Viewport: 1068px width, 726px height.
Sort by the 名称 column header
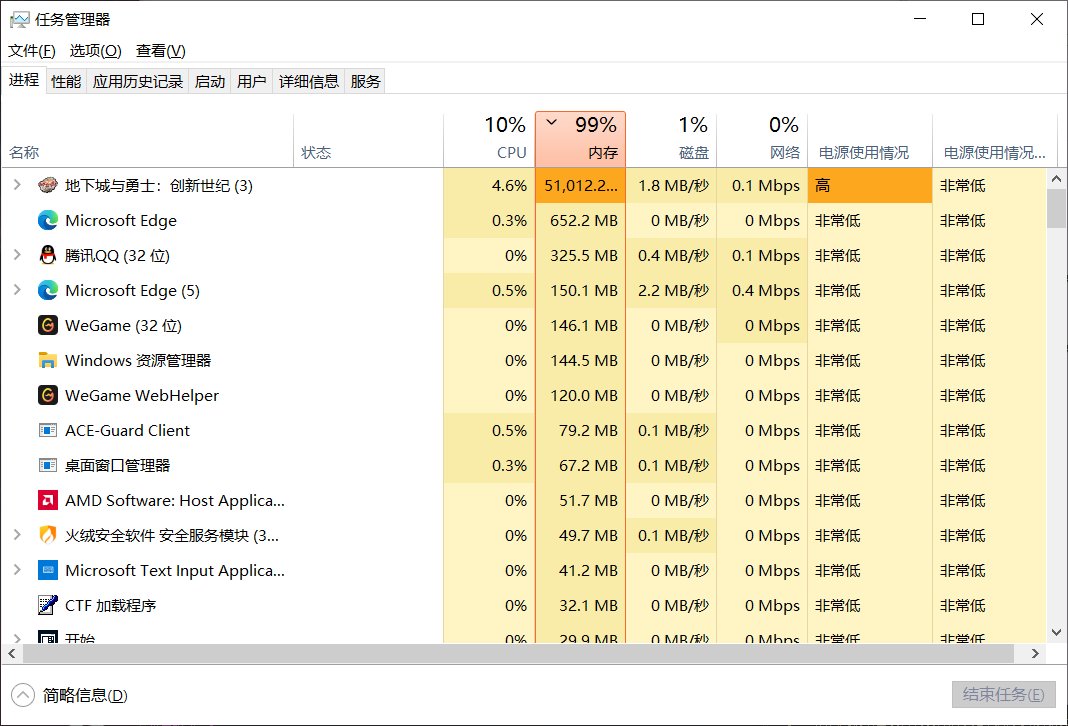pyautogui.click(x=147, y=140)
